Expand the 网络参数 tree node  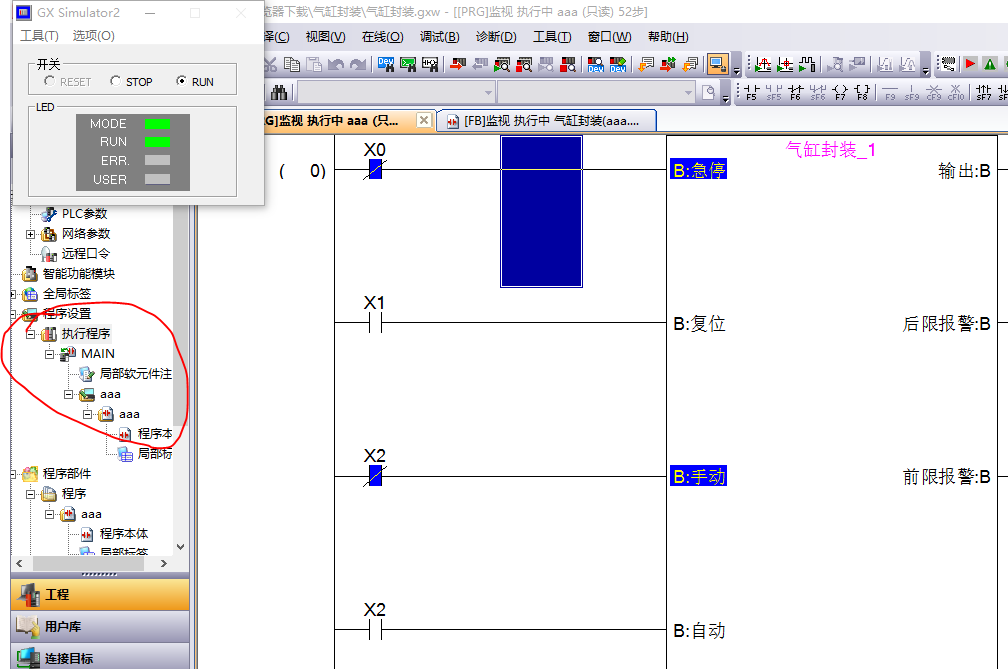coord(31,234)
